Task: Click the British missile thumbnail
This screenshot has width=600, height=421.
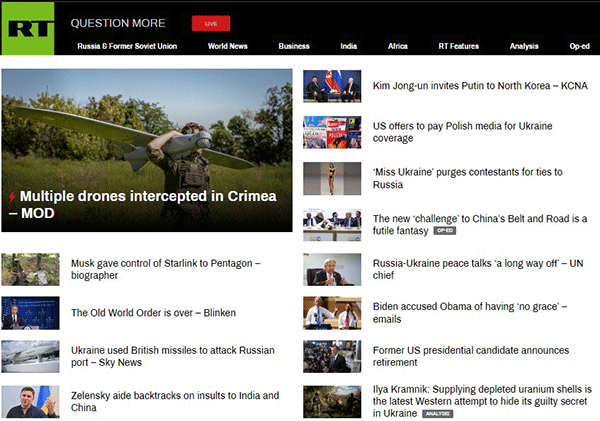Action: coord(31,357)
